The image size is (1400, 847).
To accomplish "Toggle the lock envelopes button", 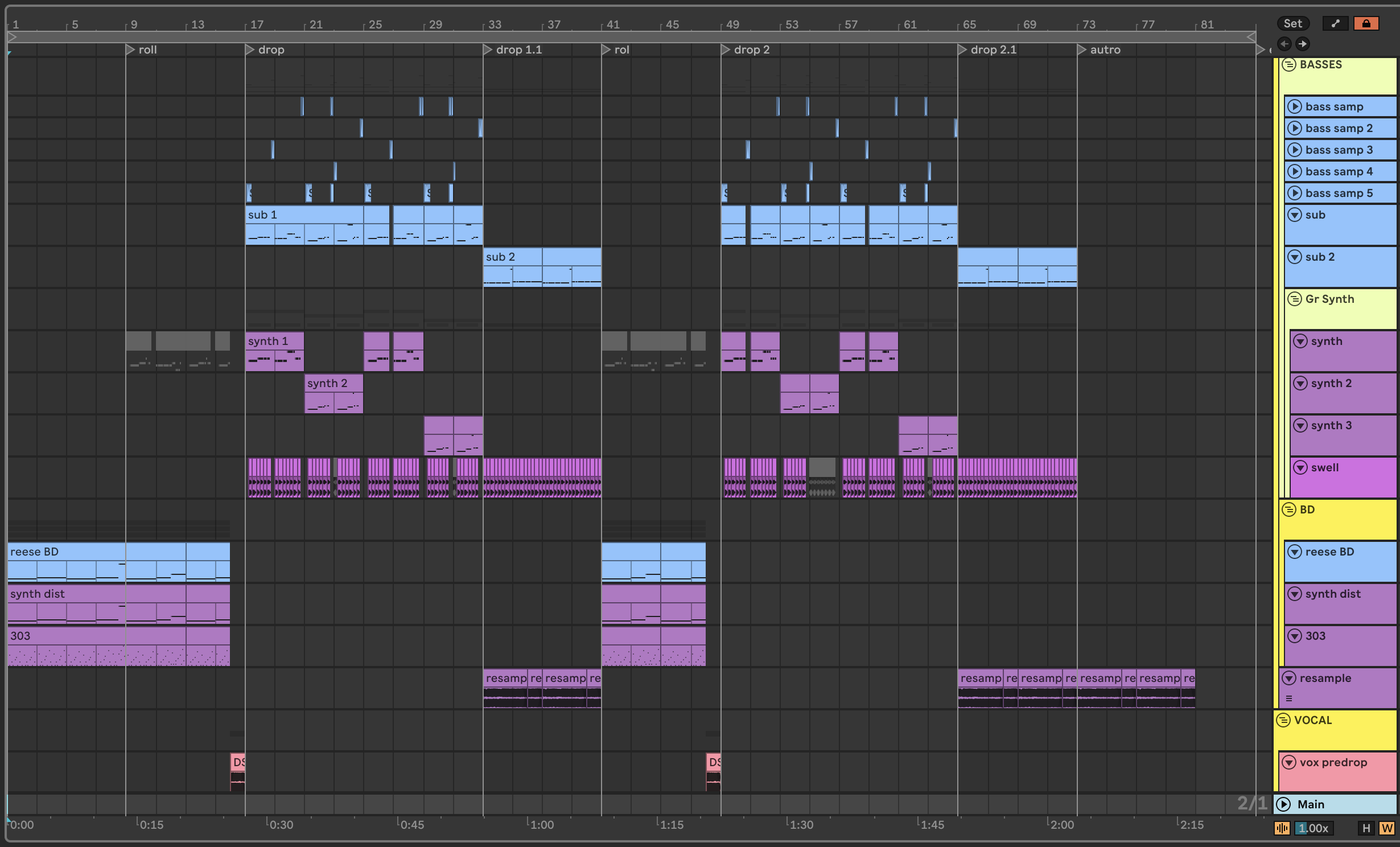I will (1366, 23).
